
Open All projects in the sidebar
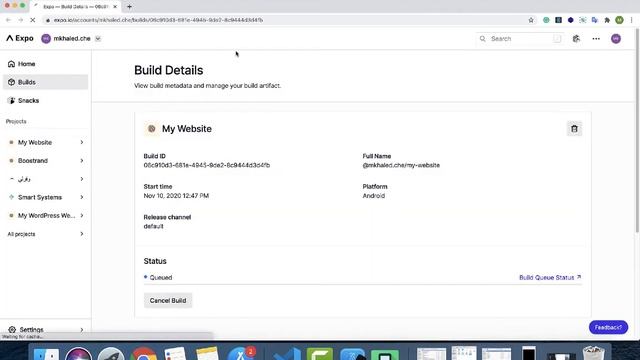tap(21, 234)
